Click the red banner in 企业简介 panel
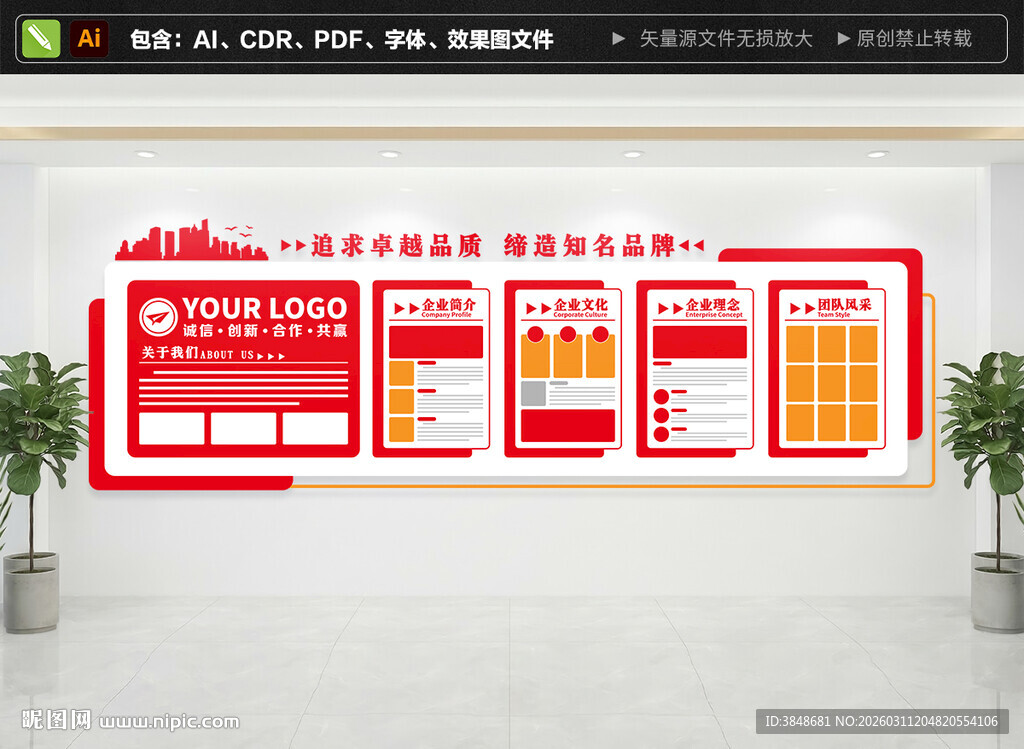Viewport: 1024px width, 749px height. tap(436, 342)
